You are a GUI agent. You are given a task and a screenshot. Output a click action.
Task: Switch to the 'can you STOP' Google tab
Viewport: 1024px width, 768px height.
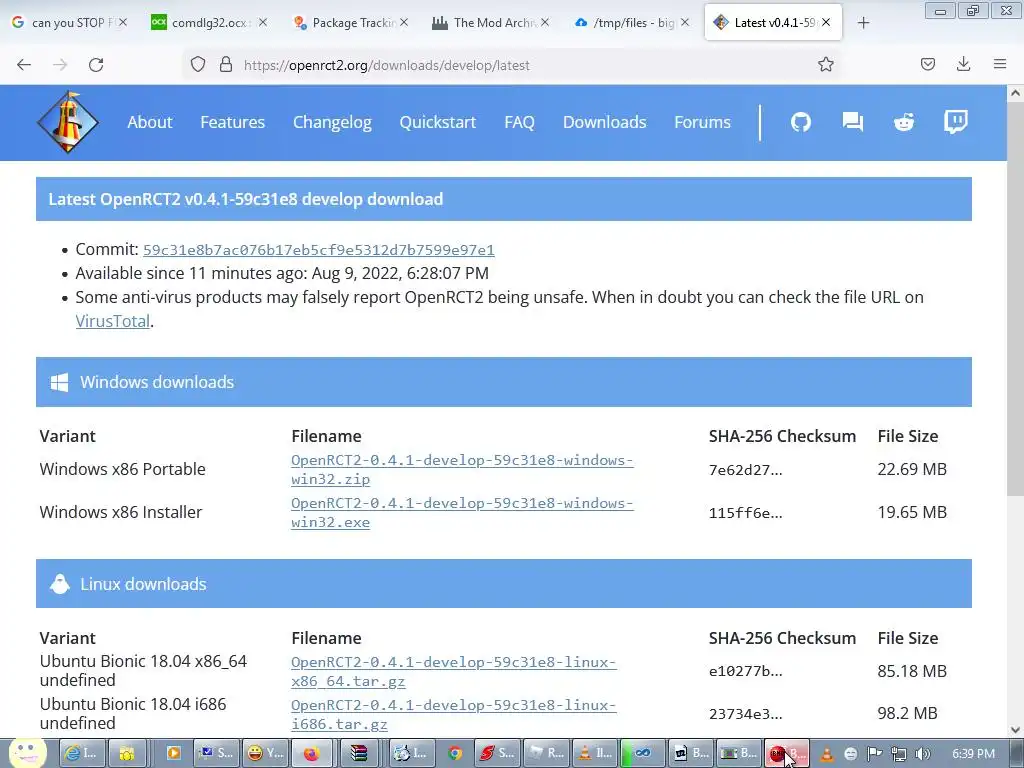(x=70, y=22)
